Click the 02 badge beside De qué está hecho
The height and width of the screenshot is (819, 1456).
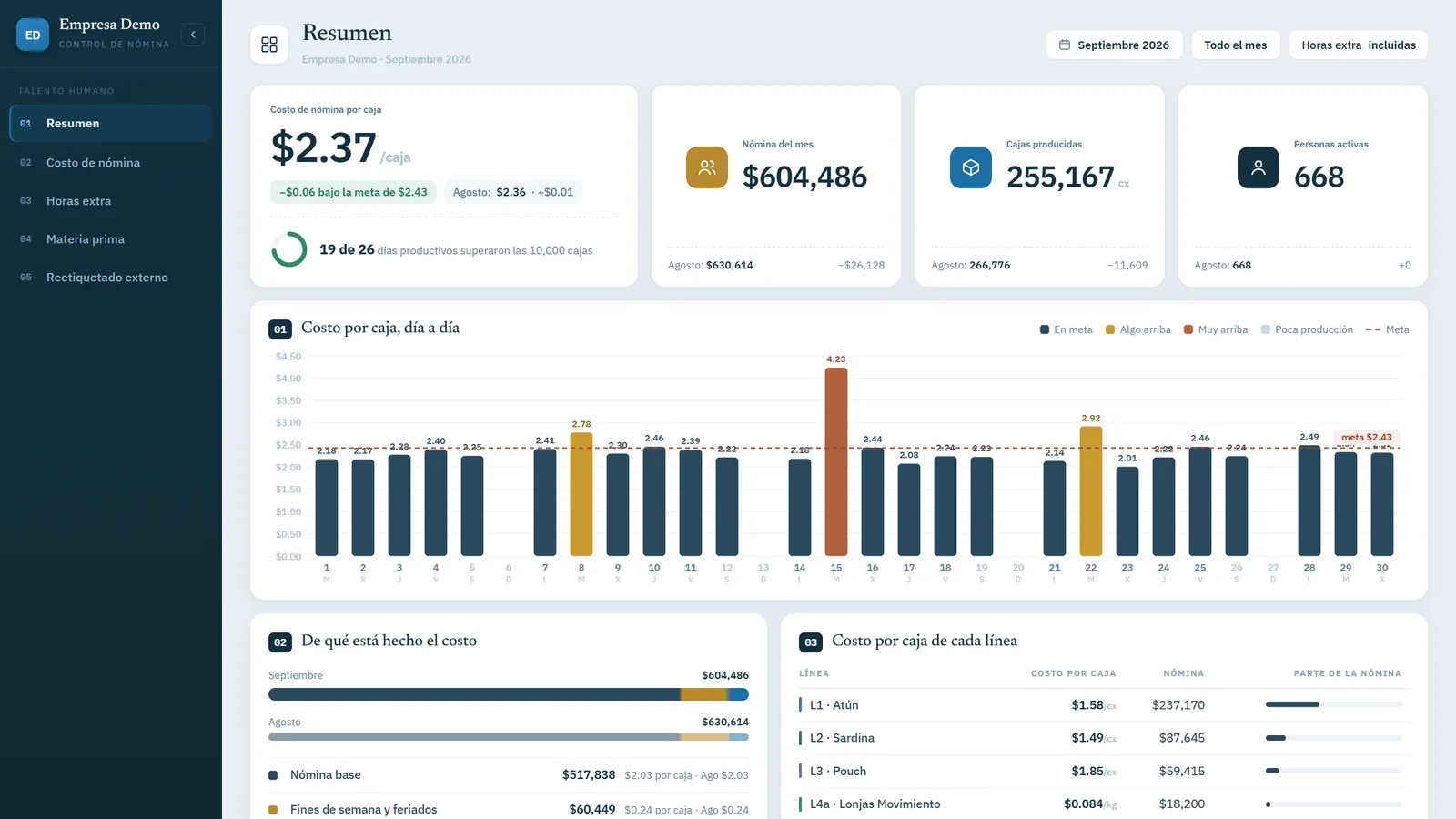point(280,642)
